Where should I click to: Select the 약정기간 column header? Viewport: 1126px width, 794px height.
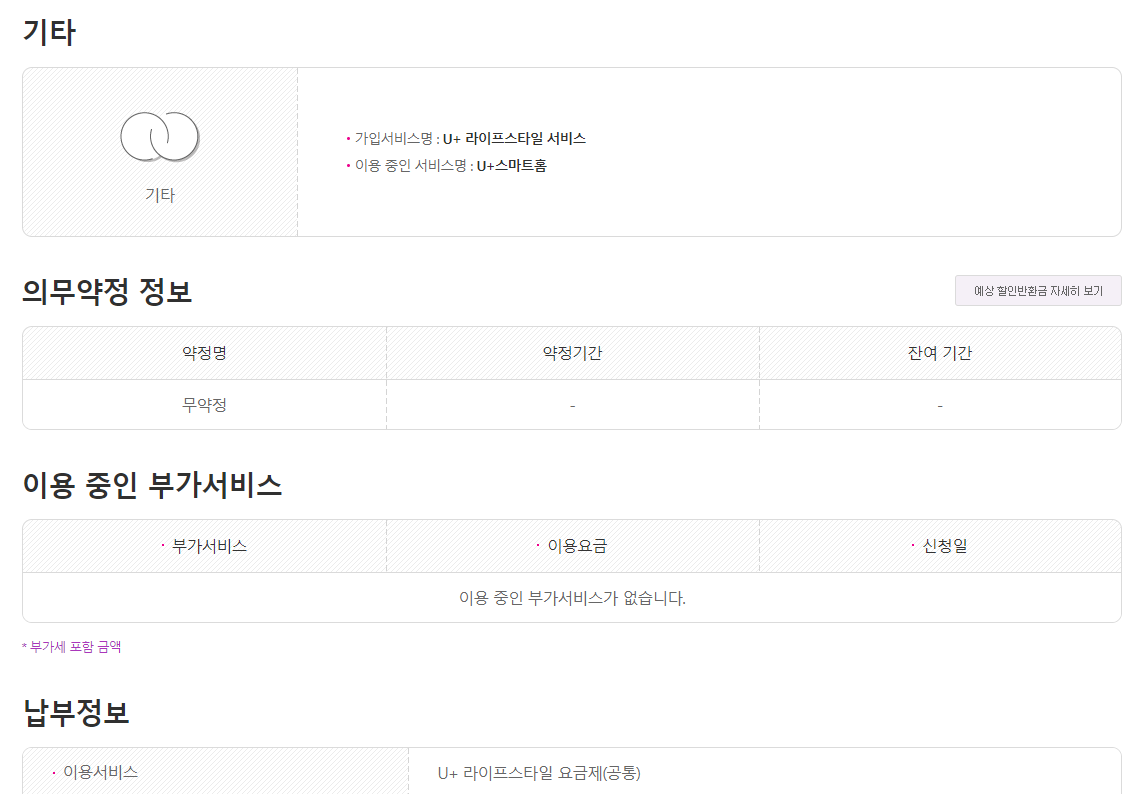coord(572,353)
